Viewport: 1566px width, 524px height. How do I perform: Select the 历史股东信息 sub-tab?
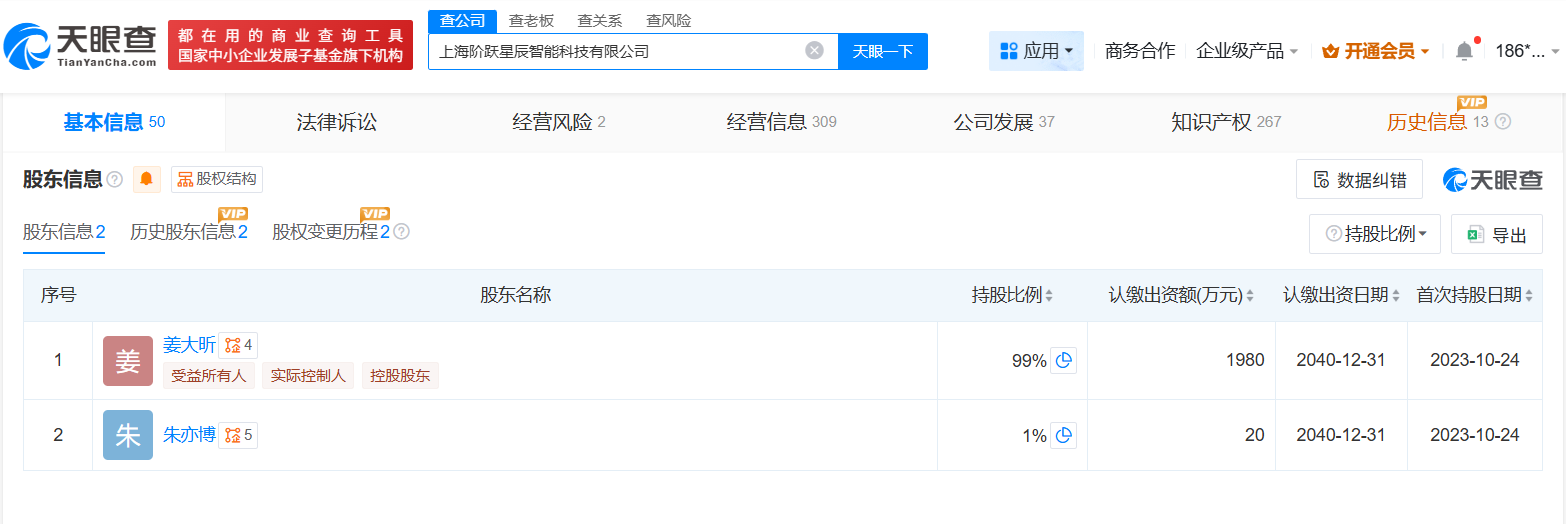coord(188,232)
